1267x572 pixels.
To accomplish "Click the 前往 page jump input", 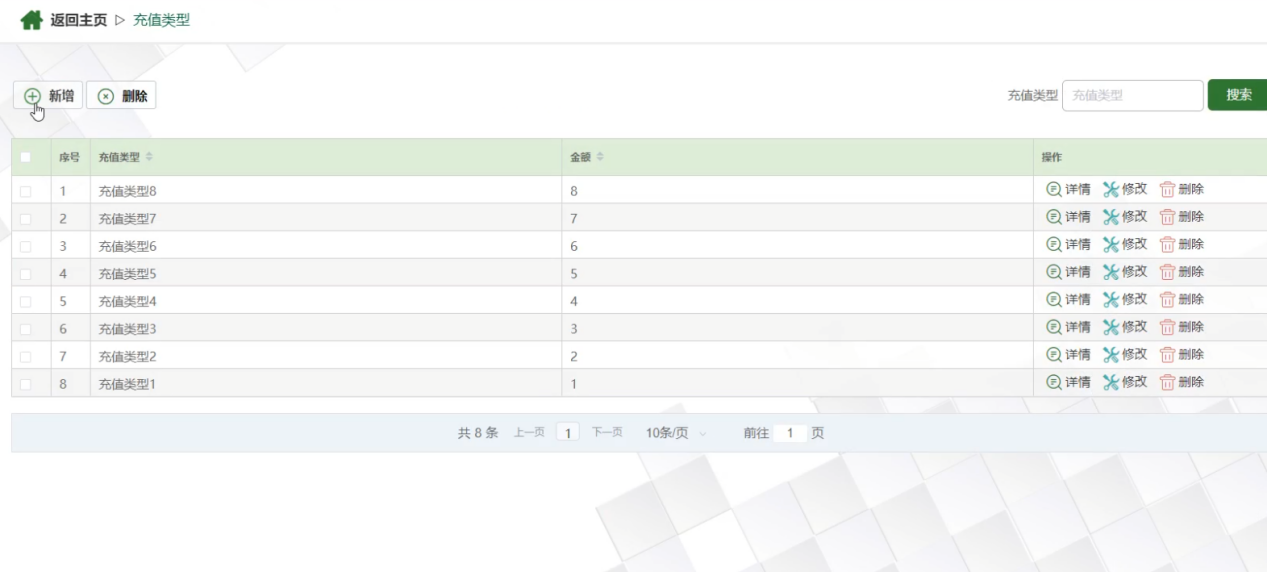I will [x=790, y=433].
